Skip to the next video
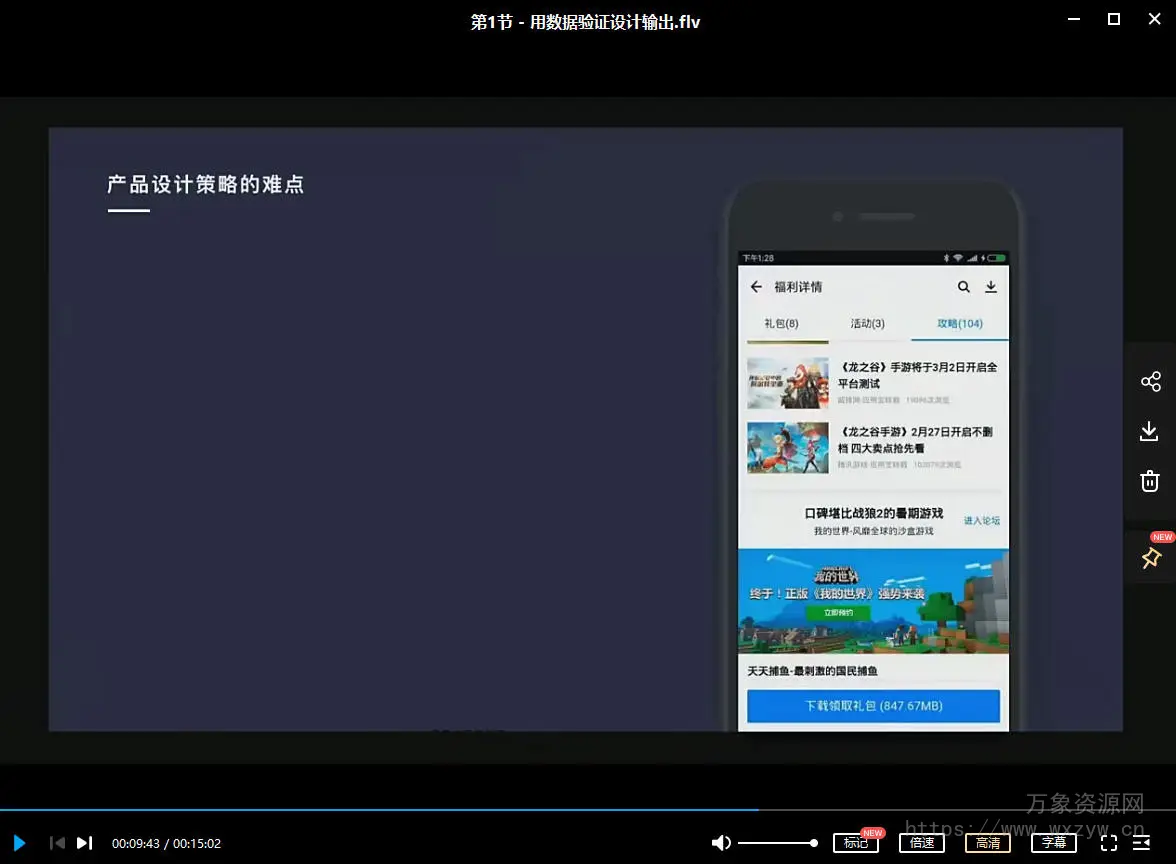This screenshot has height=864, width=1176. point(85,843)
